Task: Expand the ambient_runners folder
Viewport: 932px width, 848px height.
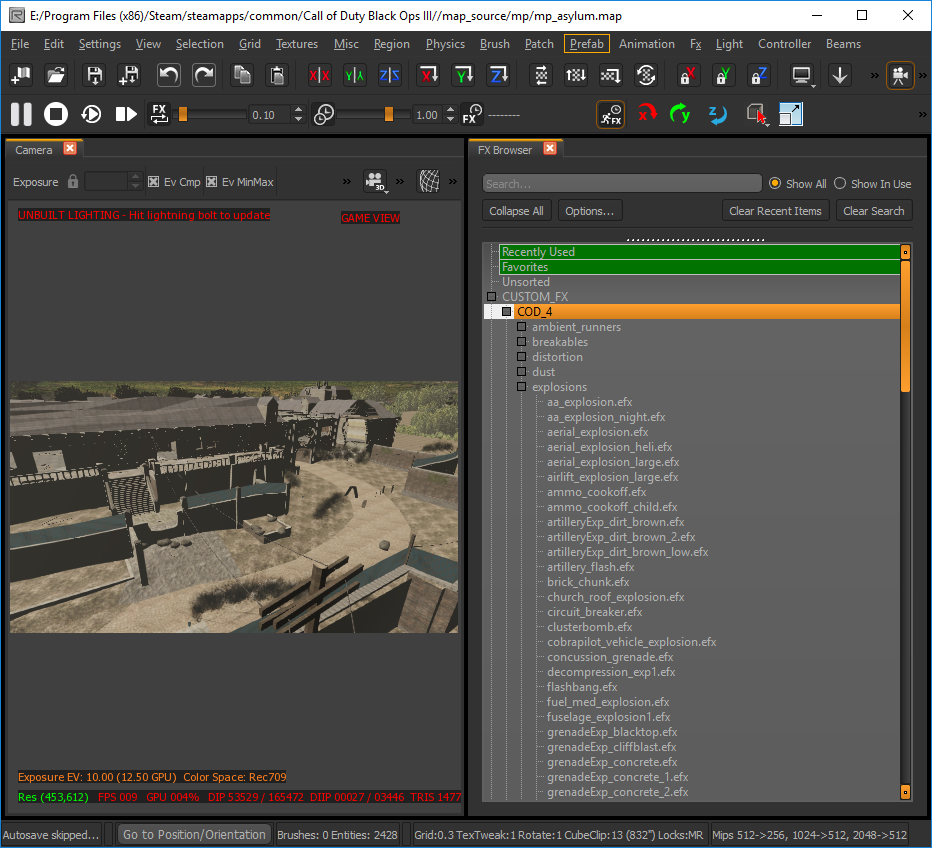Action: coord(521,327)
